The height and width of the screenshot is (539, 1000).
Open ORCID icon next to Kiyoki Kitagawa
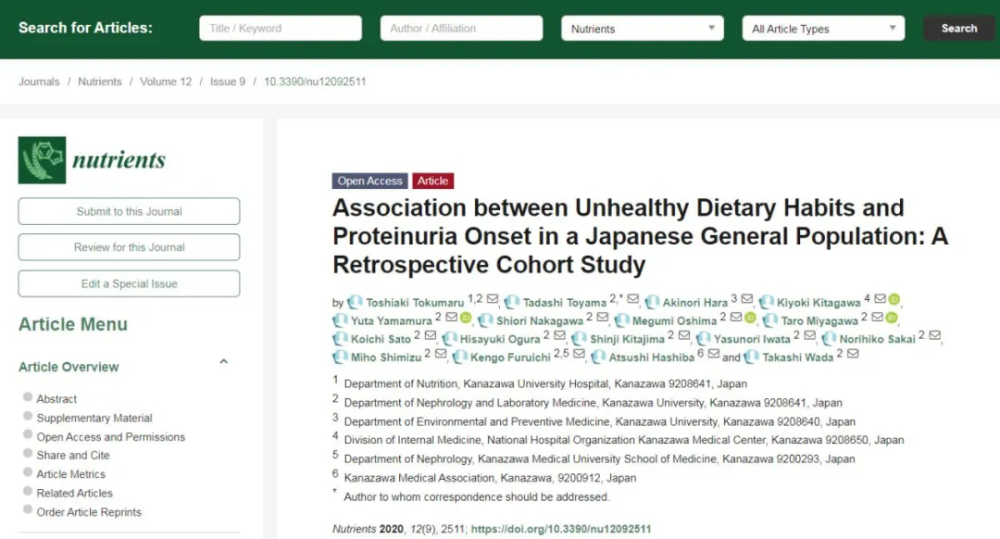894,300
